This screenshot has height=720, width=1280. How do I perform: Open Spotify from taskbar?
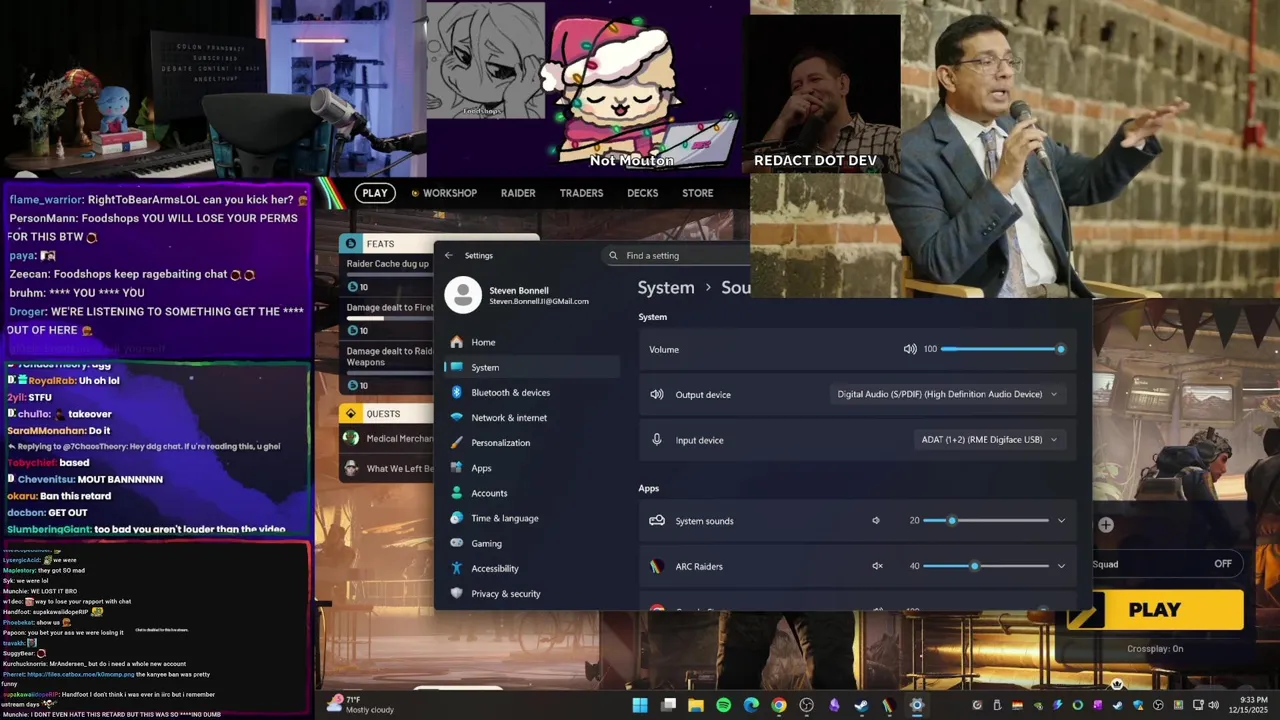click(x=724, y=705)
